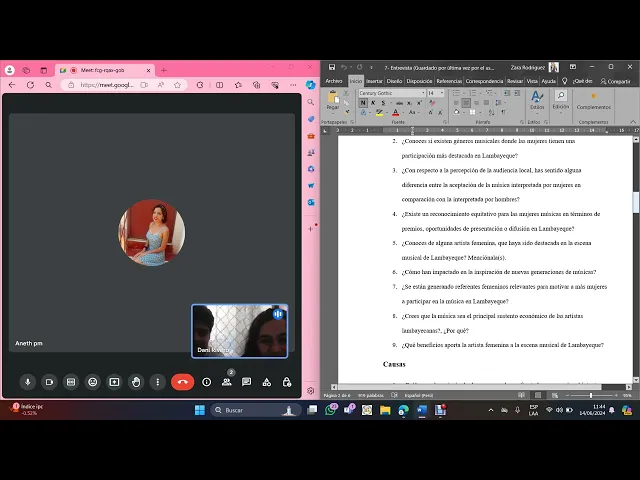The height and width of the screenshot is (480, 640).
Task: Open Edge sidebar settings gear
Action: pos(311,391)
